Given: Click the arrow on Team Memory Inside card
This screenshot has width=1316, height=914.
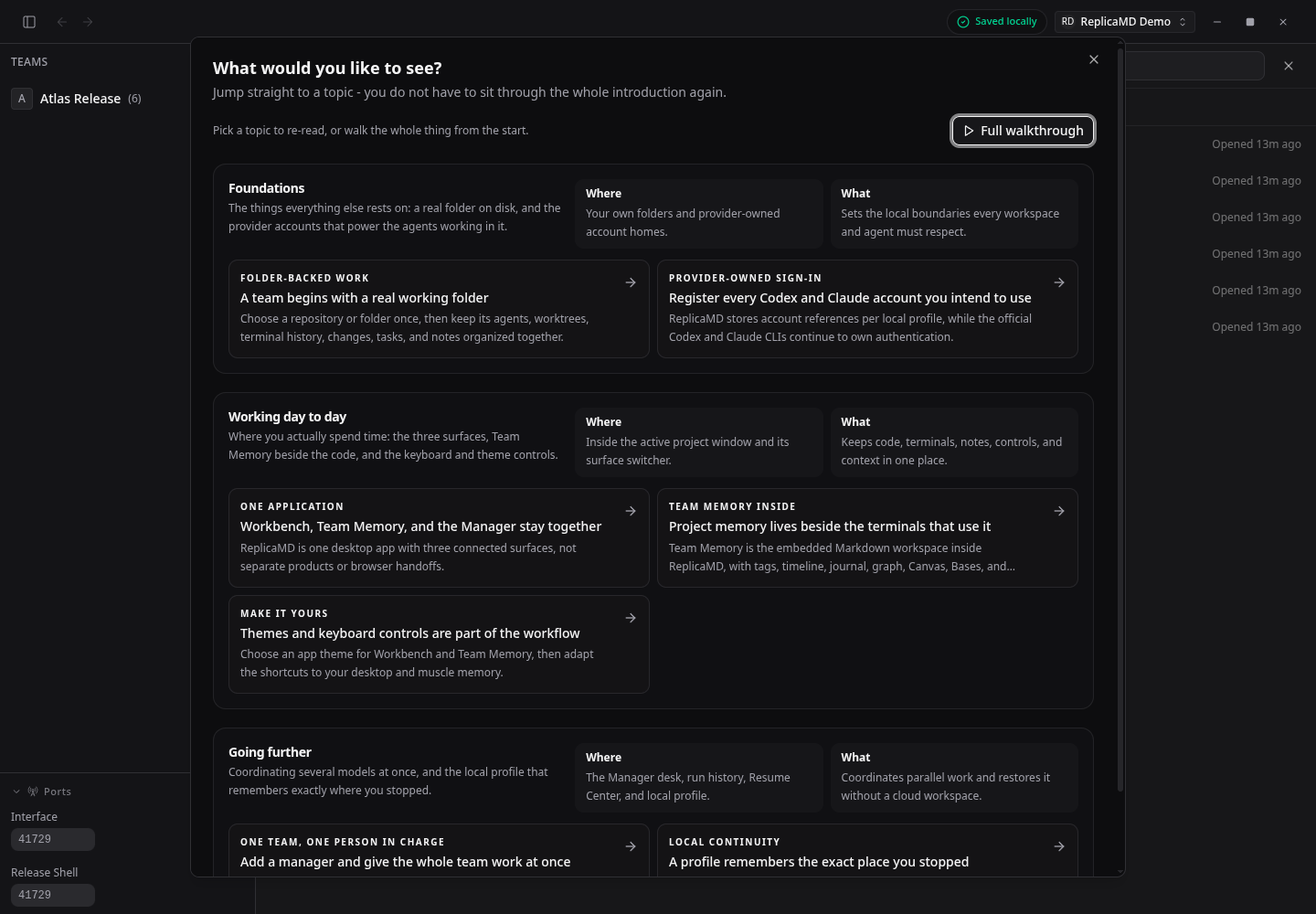Looking at the screenshot, I should click(x=1059, y=511).
